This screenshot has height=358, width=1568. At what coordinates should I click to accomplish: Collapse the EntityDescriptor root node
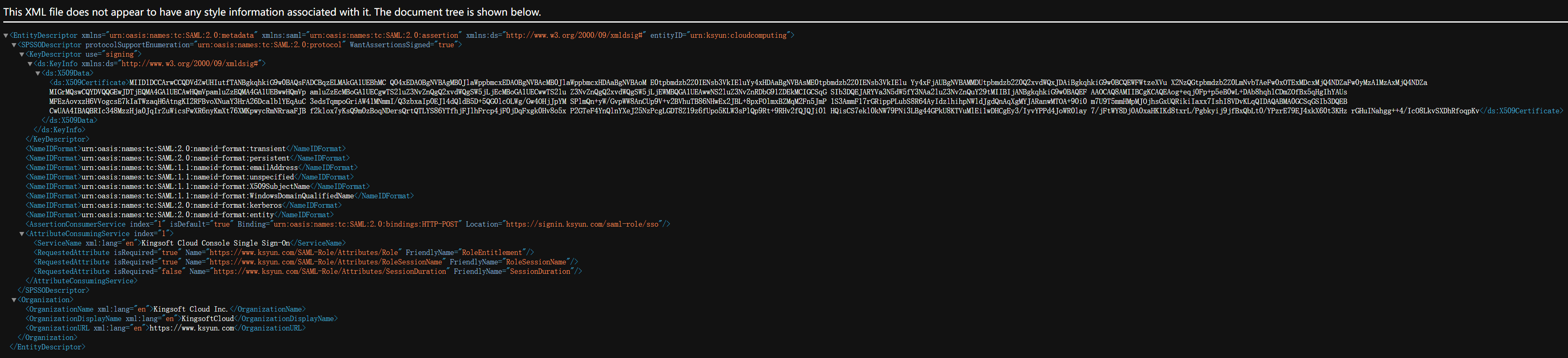coord(6,36)
